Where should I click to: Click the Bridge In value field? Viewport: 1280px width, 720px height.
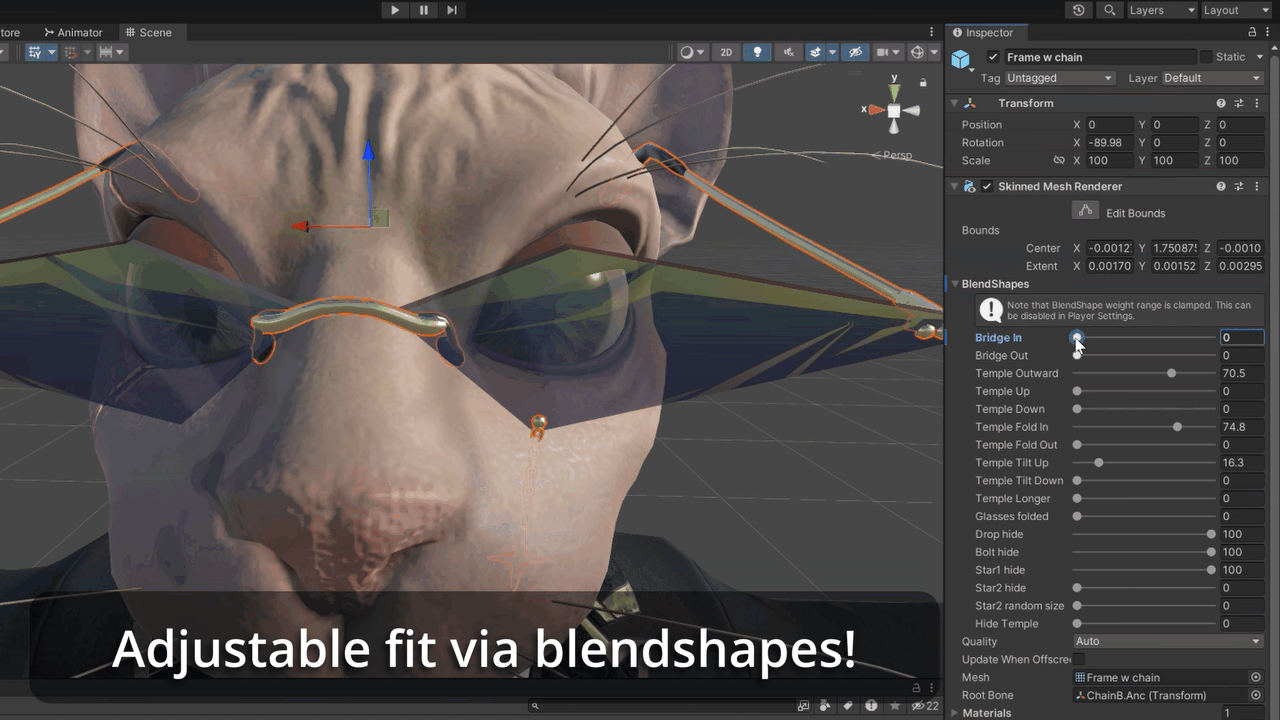tap(1241, 338)
